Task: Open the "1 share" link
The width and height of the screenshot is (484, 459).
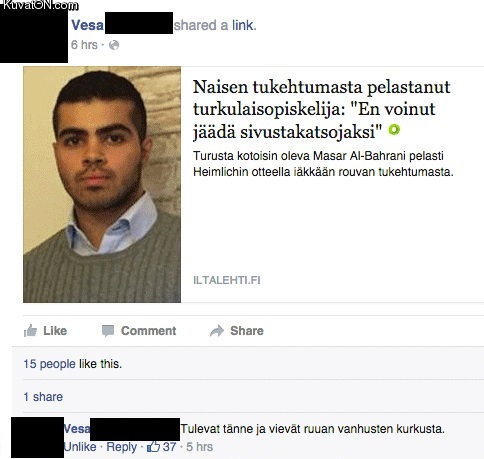Action: tap(43, 397)
